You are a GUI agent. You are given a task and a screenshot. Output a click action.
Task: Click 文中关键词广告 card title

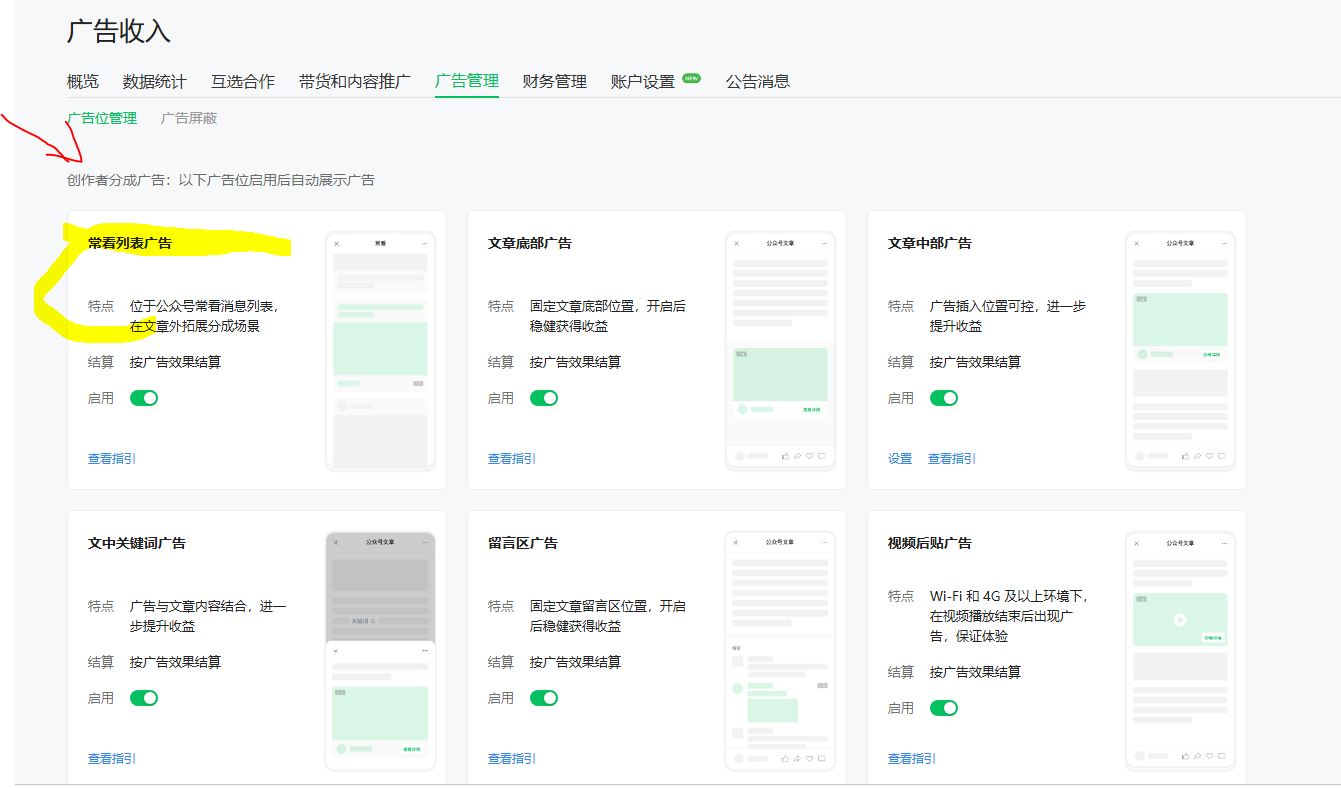pos(137,543)
